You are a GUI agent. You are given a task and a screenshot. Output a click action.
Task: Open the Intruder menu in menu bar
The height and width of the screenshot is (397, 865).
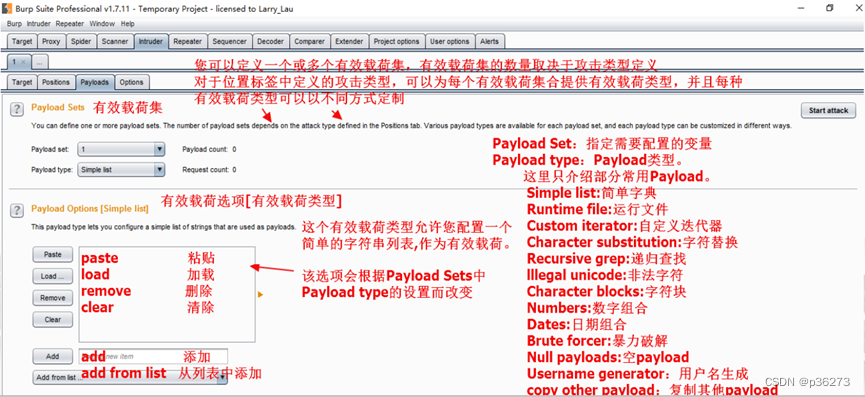pos(39,24)
